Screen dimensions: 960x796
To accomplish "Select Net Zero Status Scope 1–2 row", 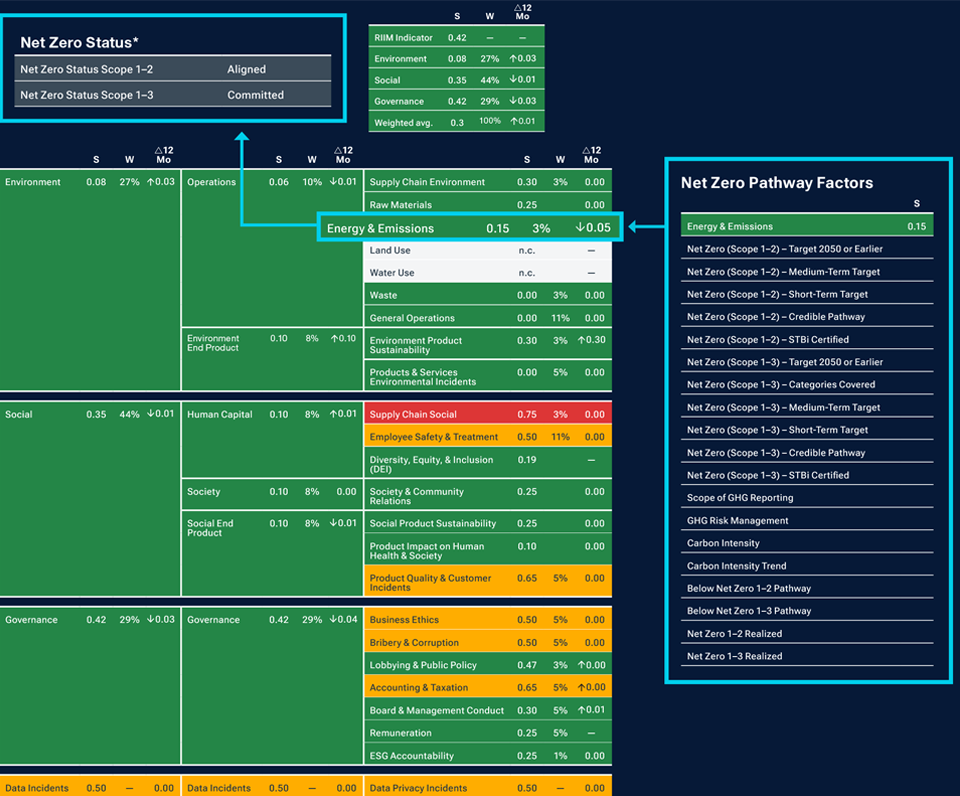I will click(175, 70).
